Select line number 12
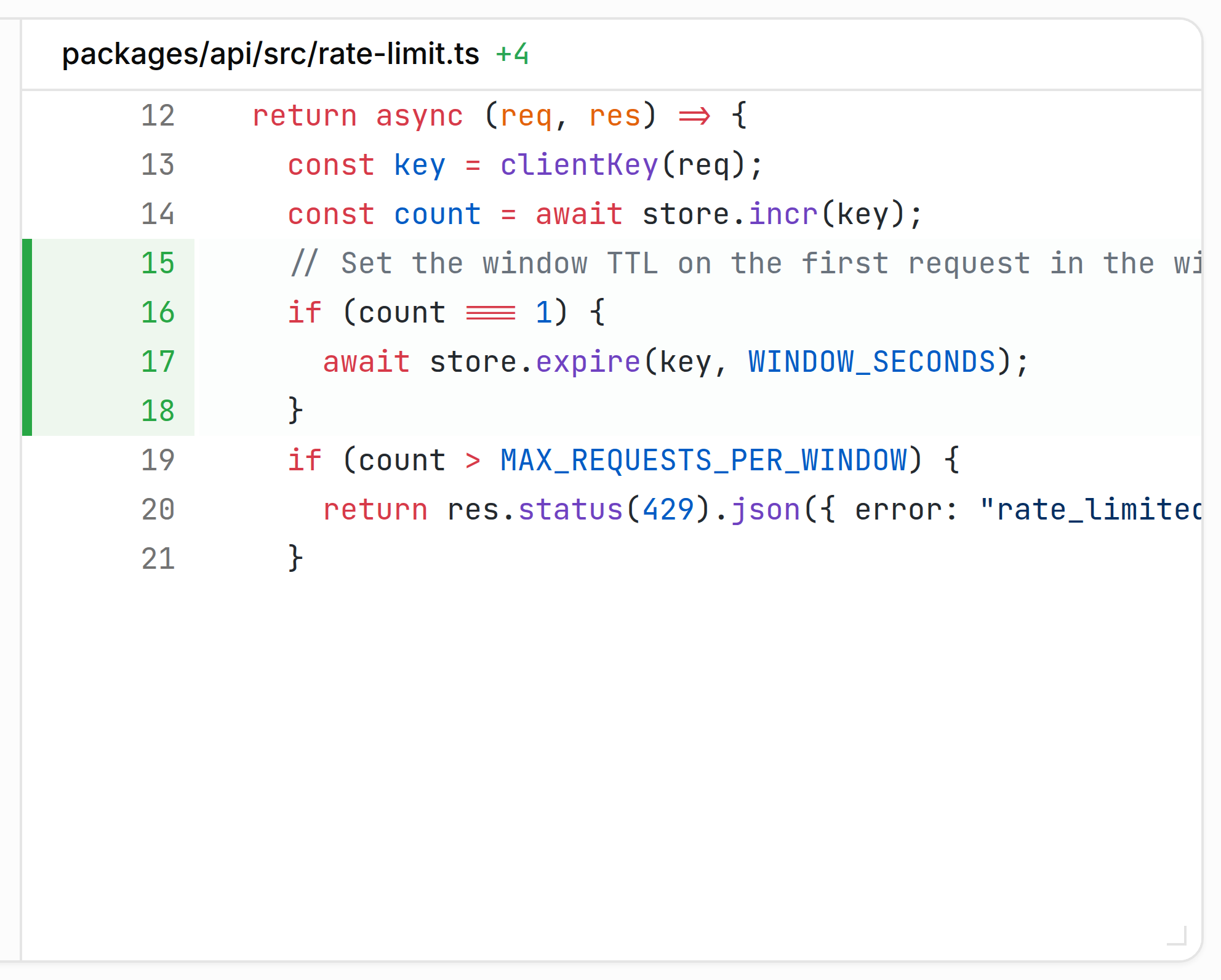Screen dimensions: 1221x980 (x=158, y=116)
